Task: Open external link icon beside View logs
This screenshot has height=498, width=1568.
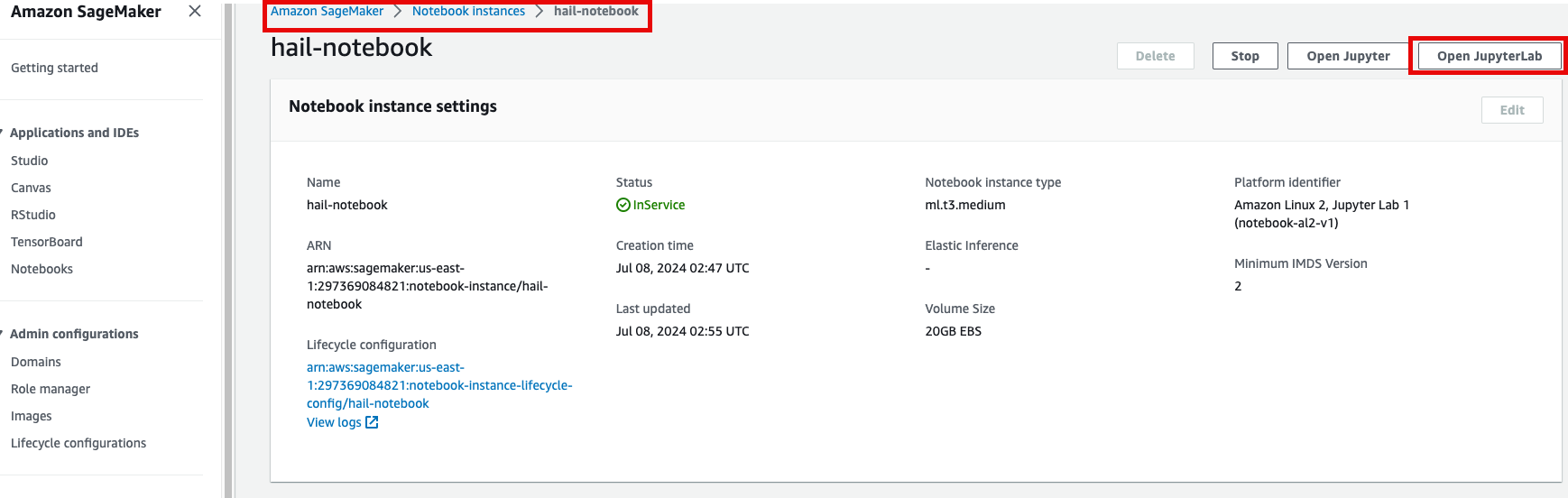Action: coord(372,422)
